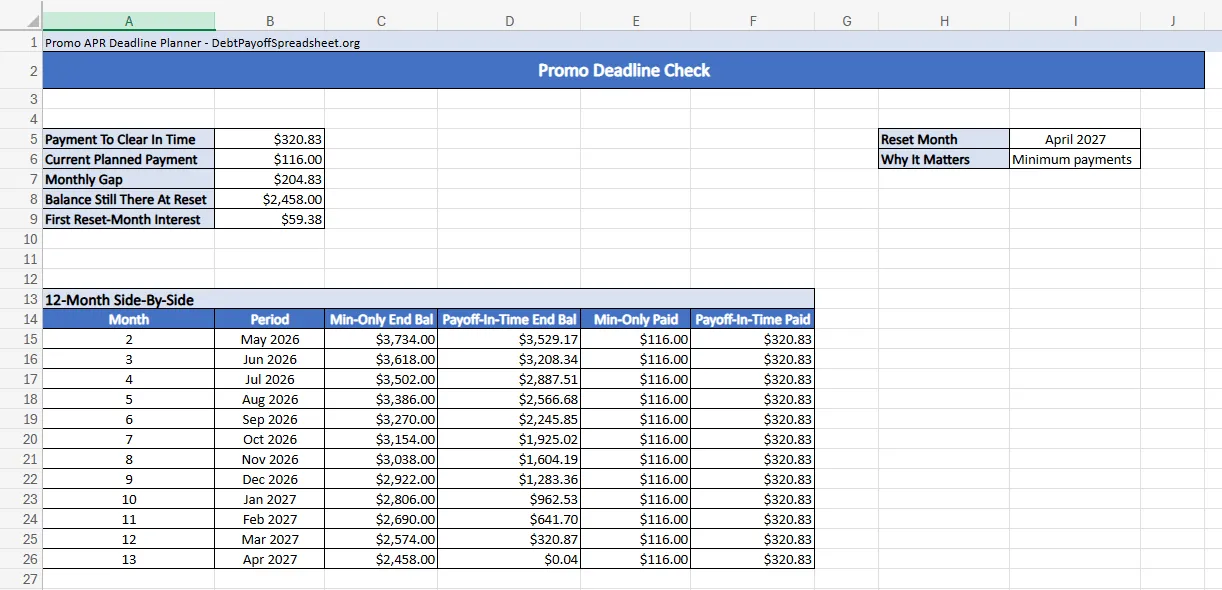Image resolution: width=1222 pixels, height=590 pixels.
Task: Select row 2 header
Action: [21, 70]
